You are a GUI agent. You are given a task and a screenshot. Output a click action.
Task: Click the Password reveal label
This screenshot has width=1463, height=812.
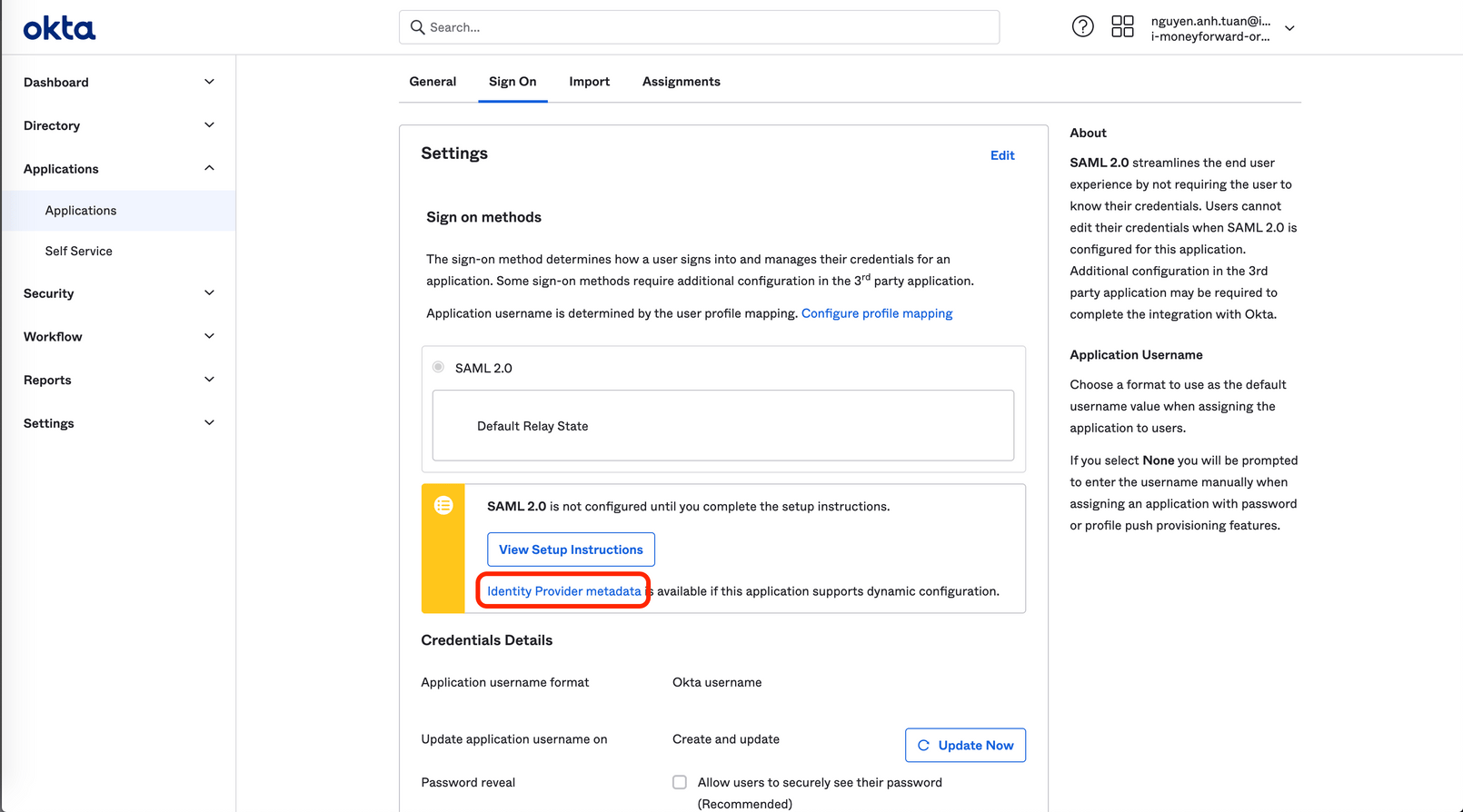tap(468, 782)
